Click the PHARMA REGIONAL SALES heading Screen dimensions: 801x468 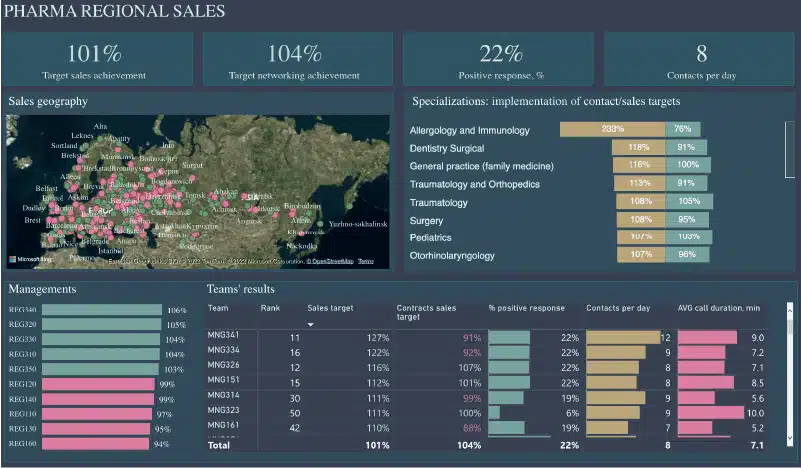click(x=114, y=11)
